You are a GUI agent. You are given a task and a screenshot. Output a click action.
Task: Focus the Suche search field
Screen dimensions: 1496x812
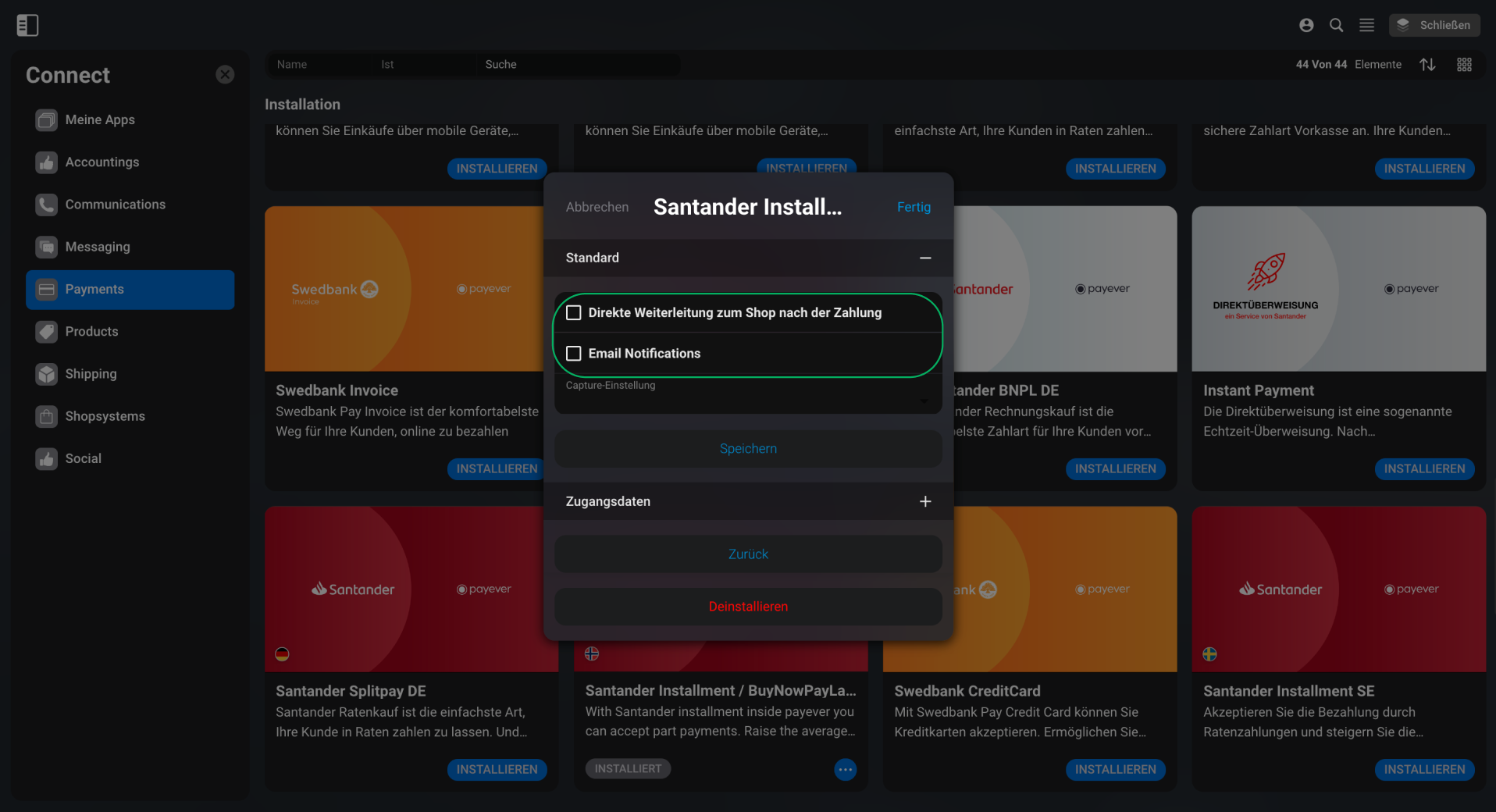pyautogui.click(x=578, y=65)
